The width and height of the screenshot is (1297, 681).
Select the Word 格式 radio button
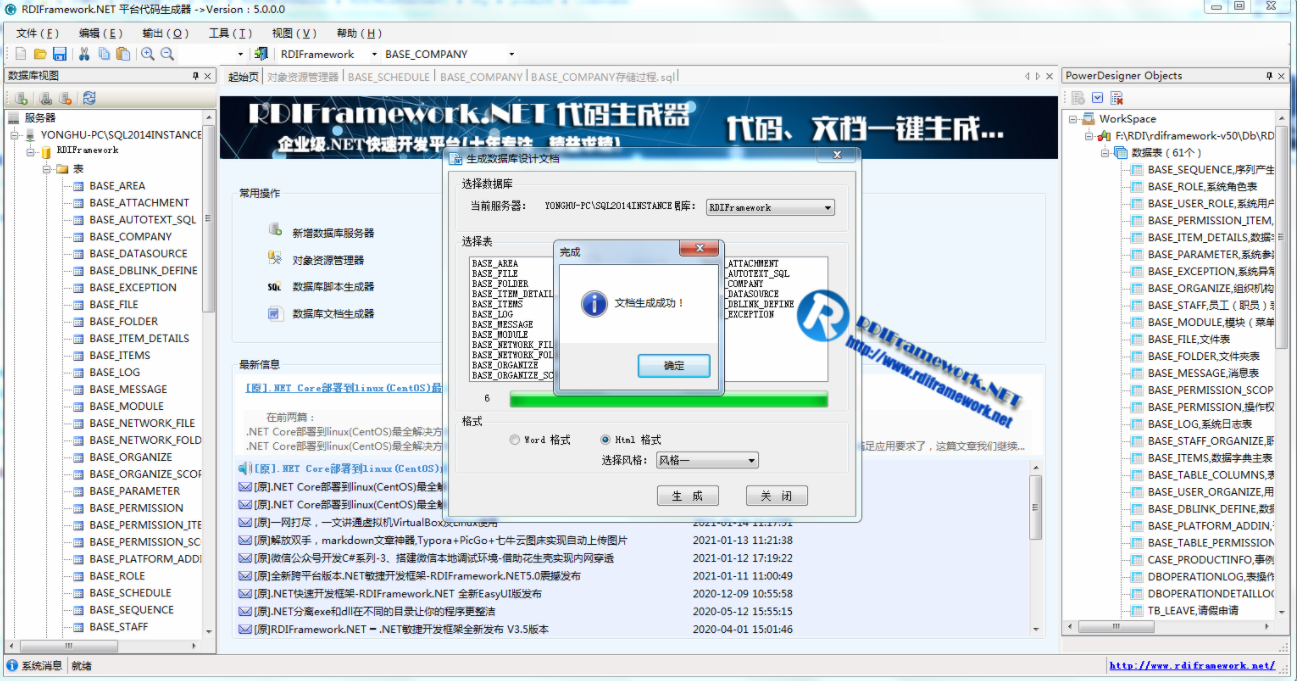[x=515, y=440]
